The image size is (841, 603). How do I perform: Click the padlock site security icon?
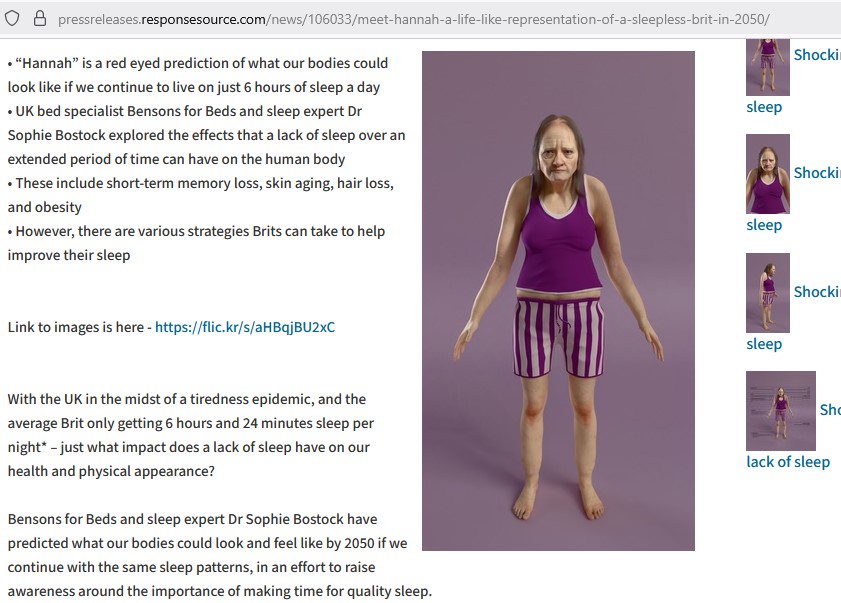pos(40,19)
